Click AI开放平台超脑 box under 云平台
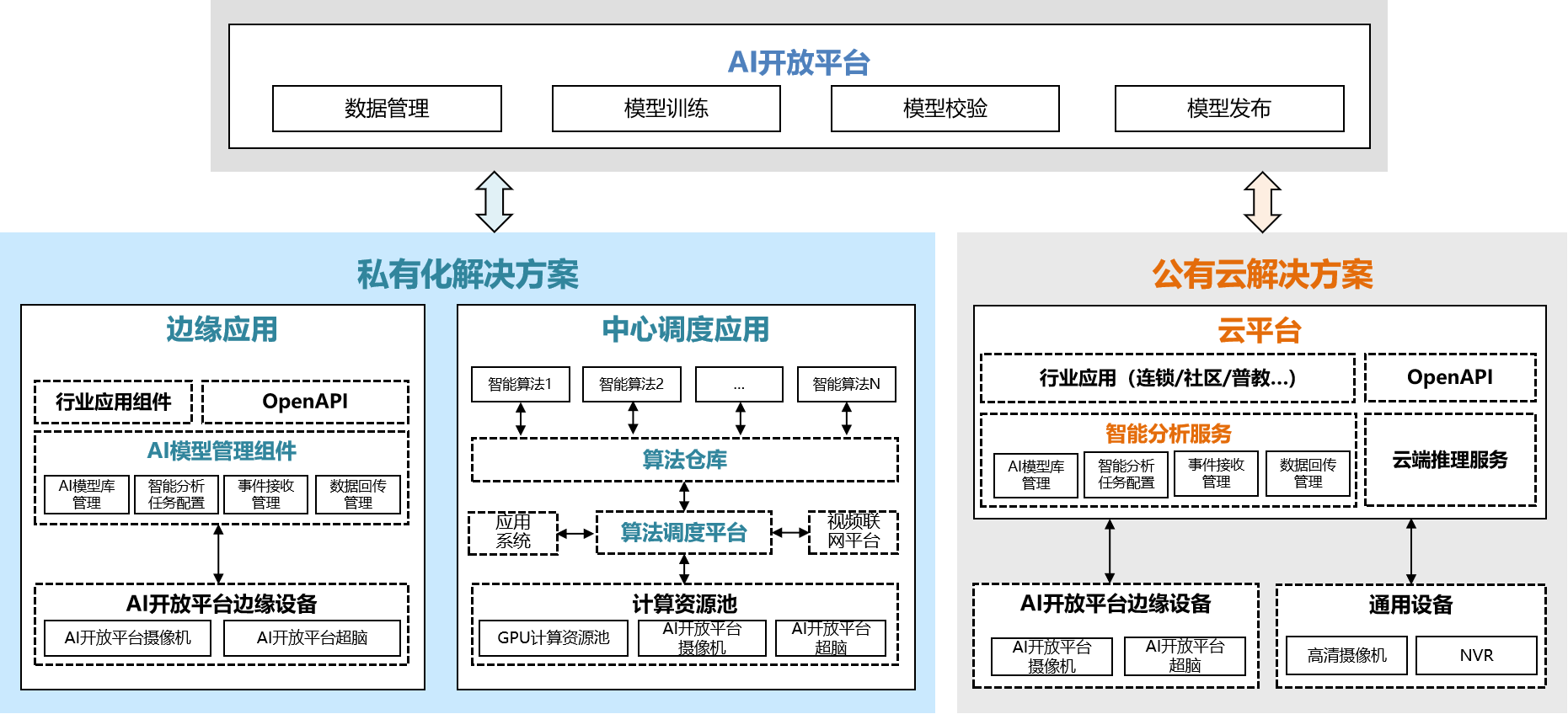Screen dimensions: 1568x714 pyautogui.click(x=1185, y=656)
